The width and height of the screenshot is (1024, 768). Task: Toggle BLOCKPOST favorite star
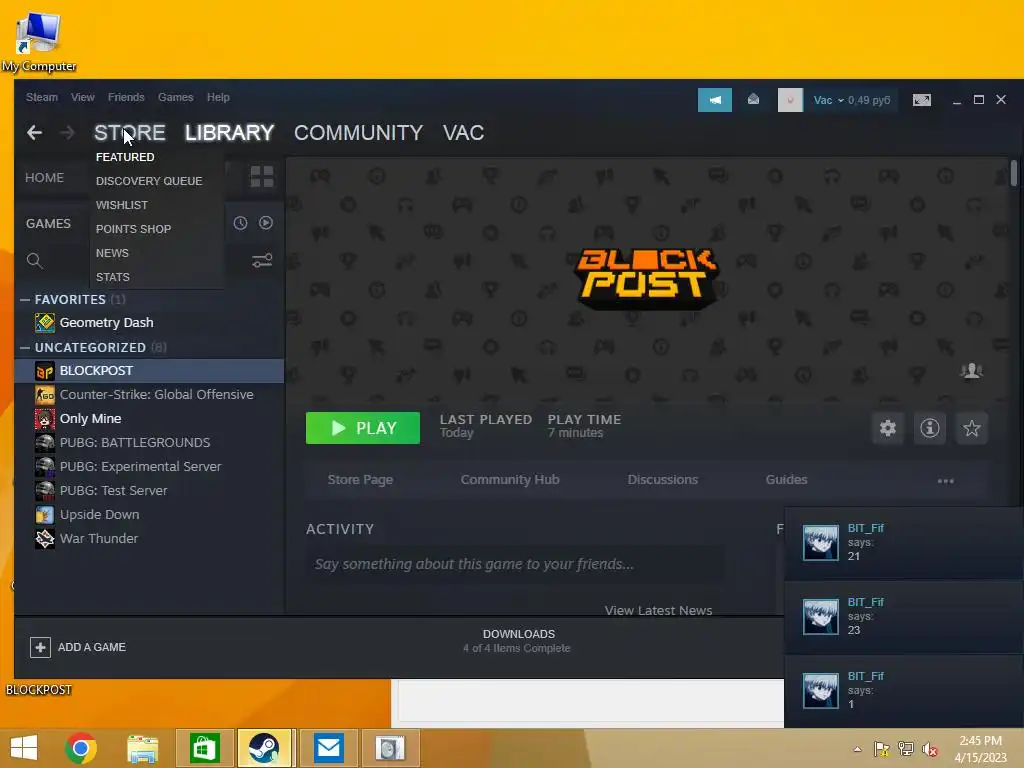[972, 428]
